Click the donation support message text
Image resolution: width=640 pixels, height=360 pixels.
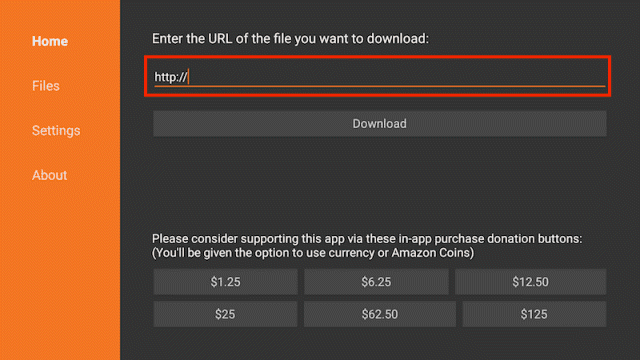click(x=367, y=239)
